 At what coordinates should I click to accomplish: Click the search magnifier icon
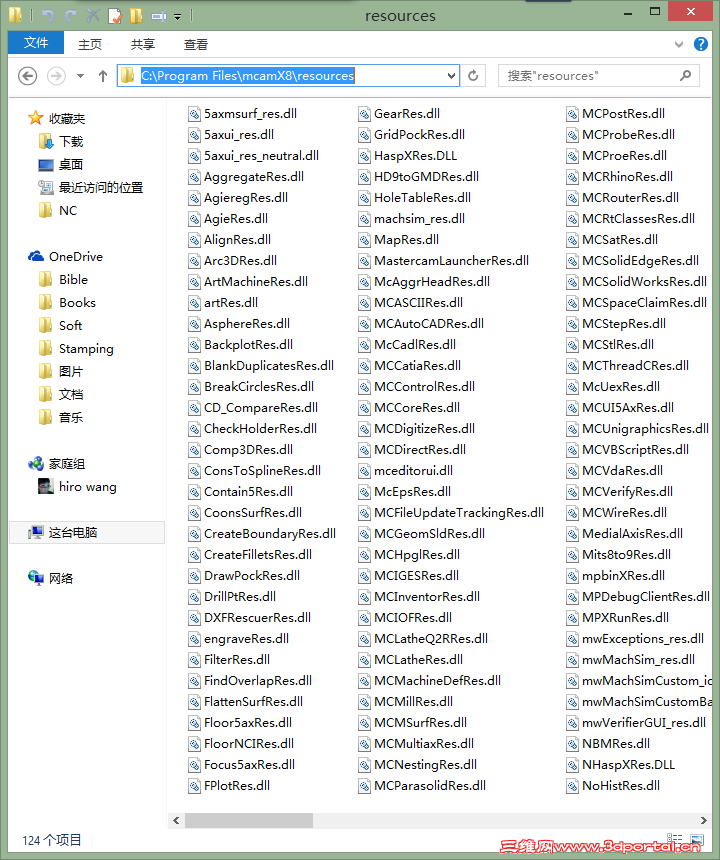click(685, 76)
